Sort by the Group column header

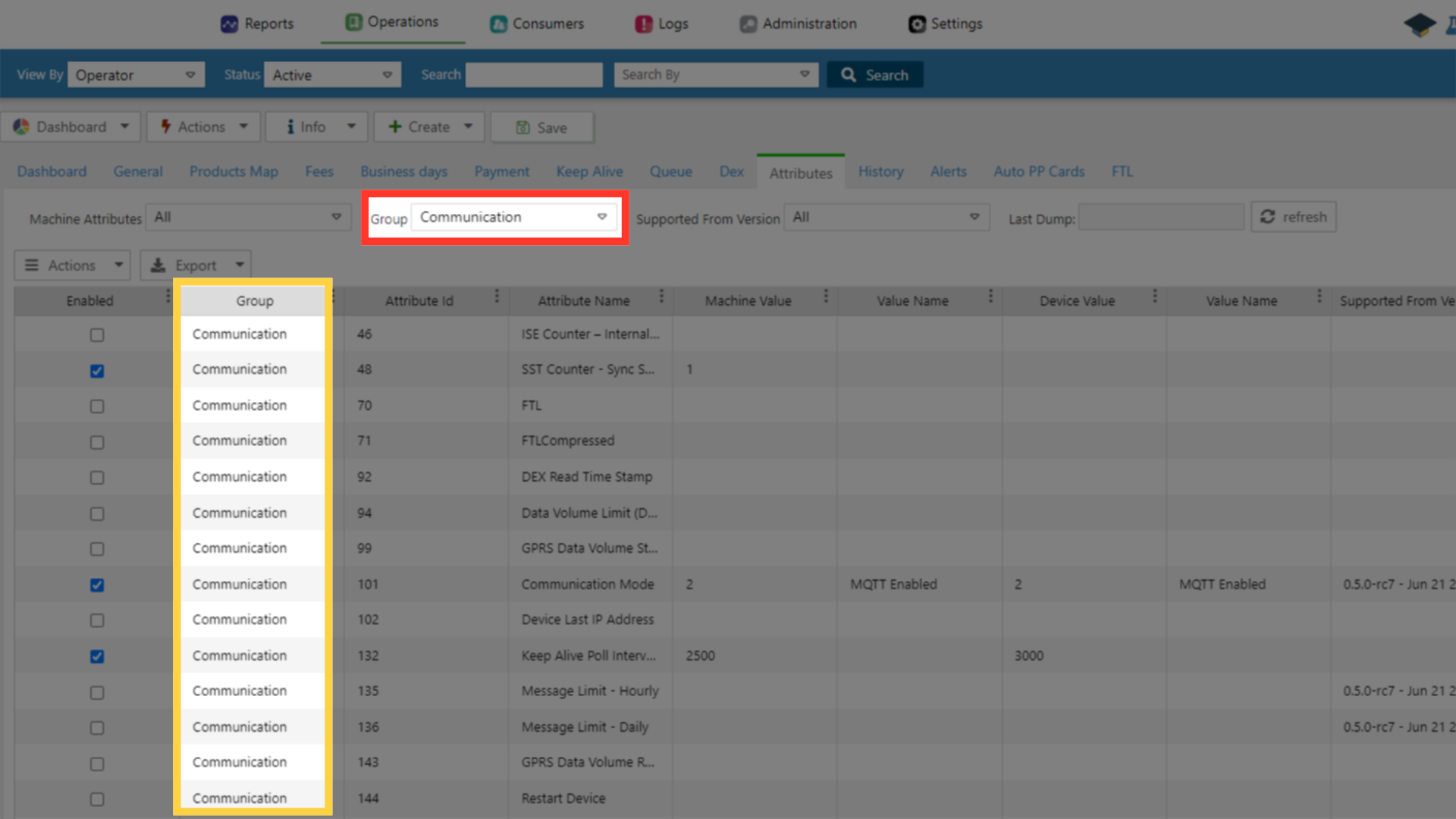[x=254, y=301]
